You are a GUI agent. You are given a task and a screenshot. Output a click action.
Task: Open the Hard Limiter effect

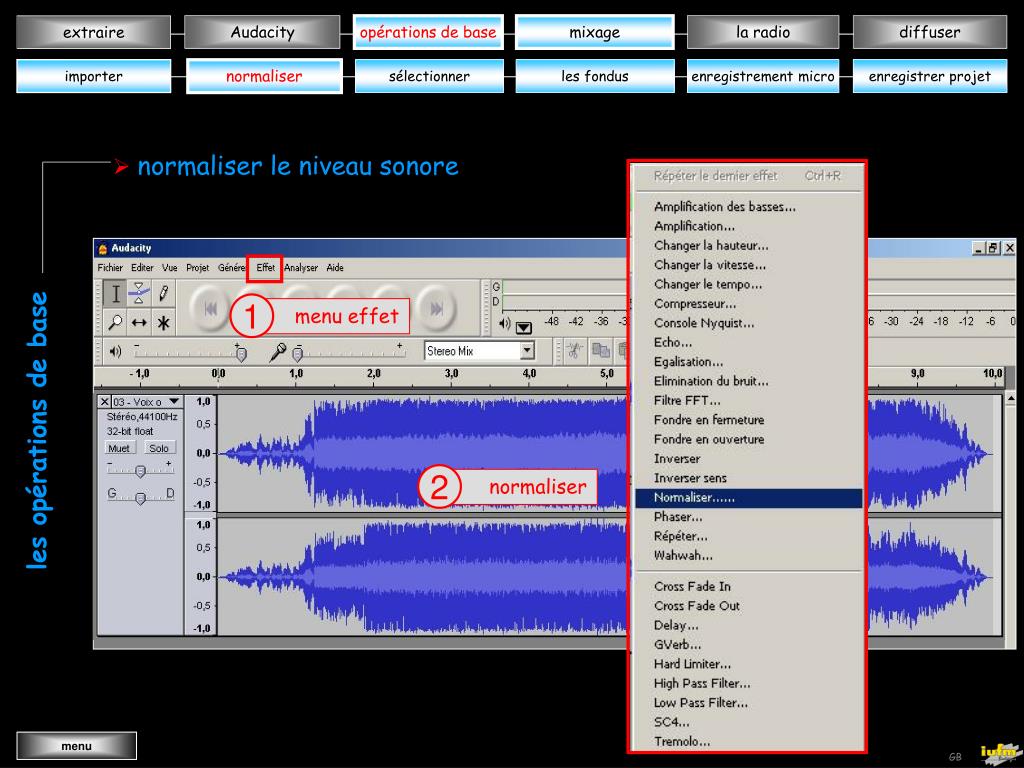(x=748, y=664)
